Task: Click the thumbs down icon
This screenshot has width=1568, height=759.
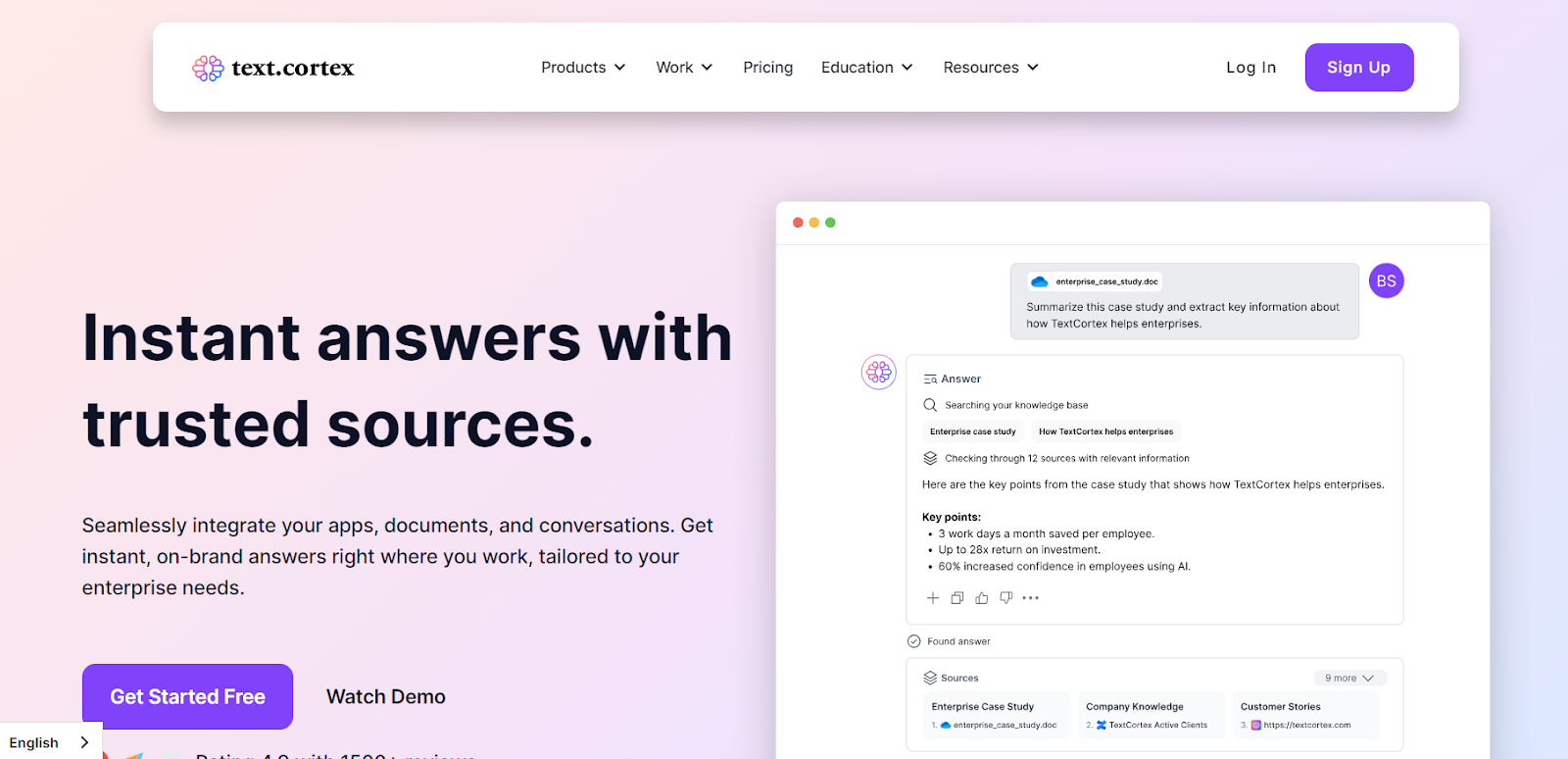Action: [x=1005, y=598]
